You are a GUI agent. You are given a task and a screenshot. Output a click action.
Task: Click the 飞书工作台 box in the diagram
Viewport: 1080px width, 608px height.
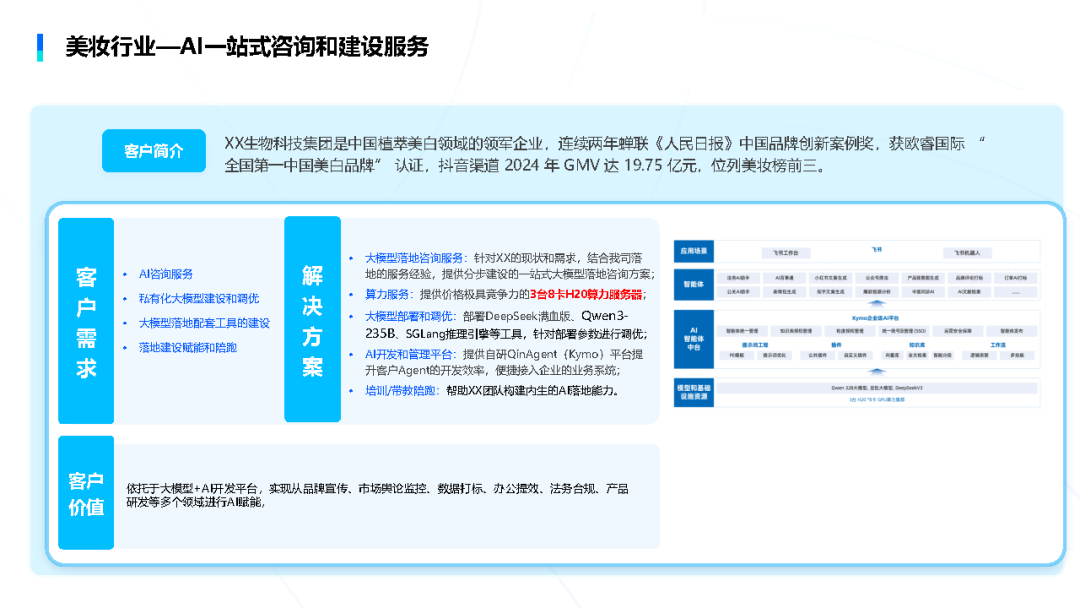click(x=786, y=253)
